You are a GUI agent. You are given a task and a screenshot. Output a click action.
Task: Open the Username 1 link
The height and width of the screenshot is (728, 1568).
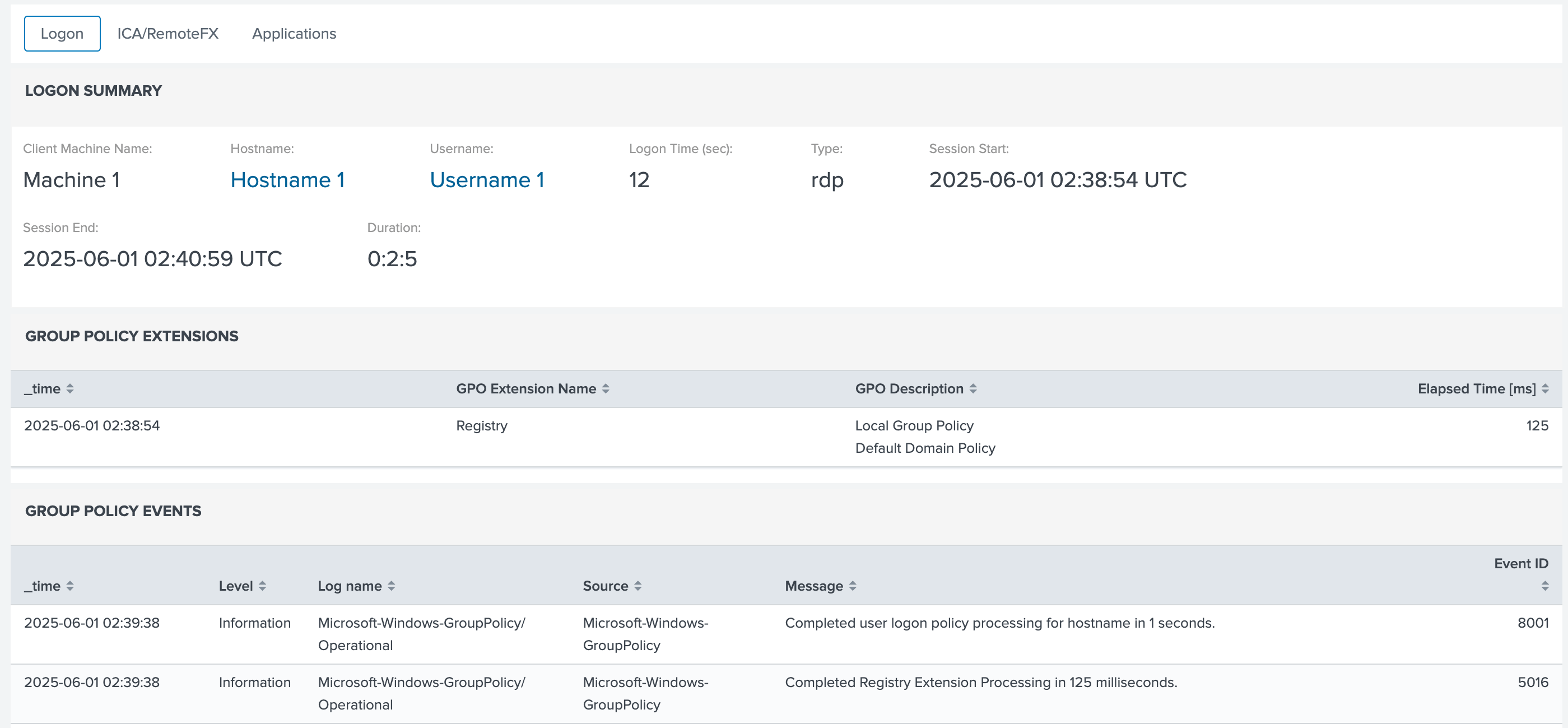tap(487, 180)
